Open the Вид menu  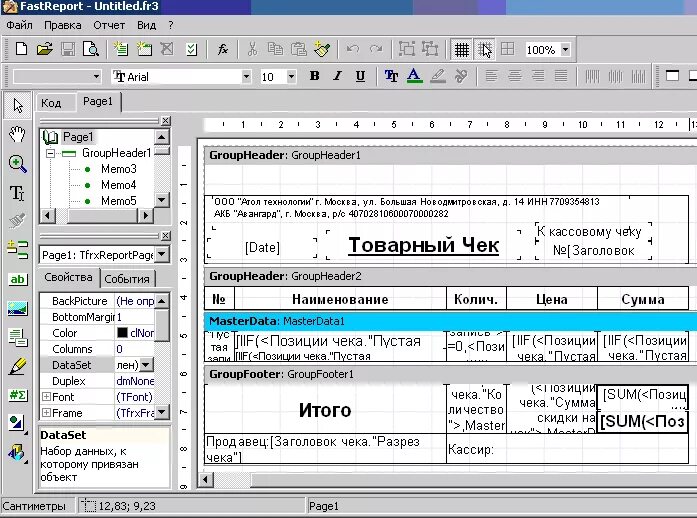click(146, 25)
